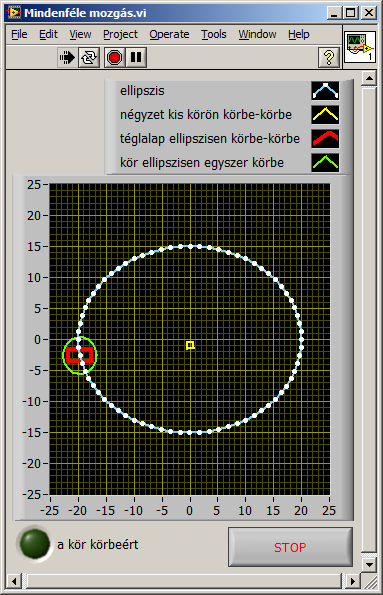Open the Tools menu
383x595 pixels.
tap(214, 35)
